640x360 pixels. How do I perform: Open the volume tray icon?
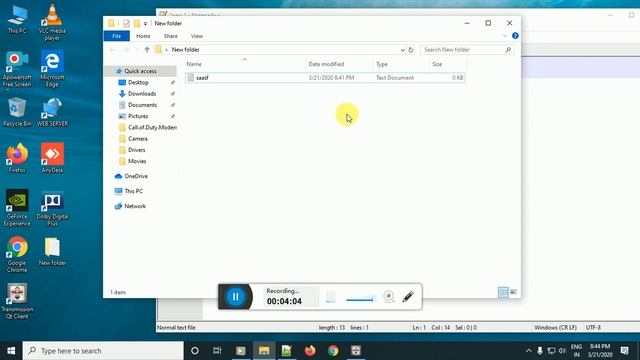(562, 351)
